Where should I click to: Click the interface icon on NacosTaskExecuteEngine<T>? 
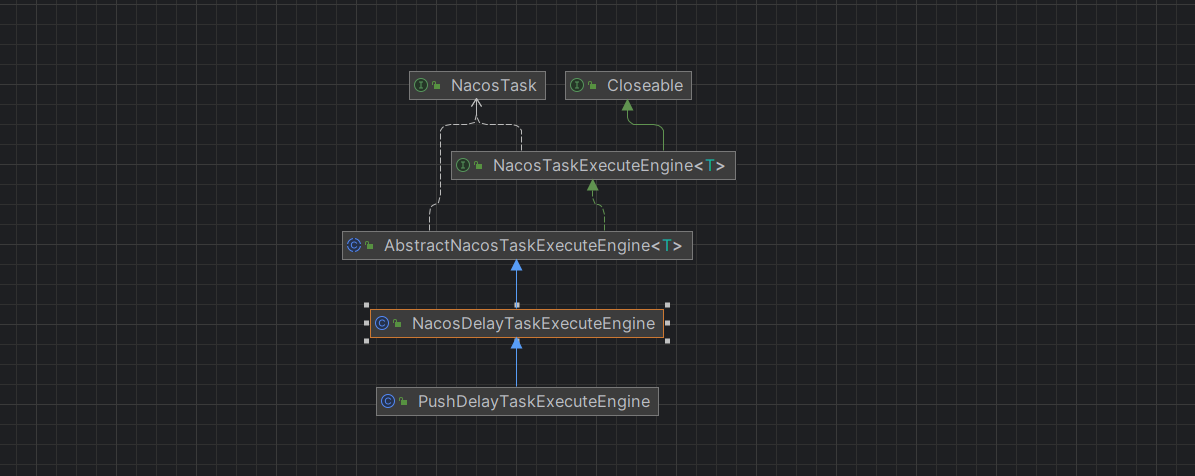click(x=463, y=165)
